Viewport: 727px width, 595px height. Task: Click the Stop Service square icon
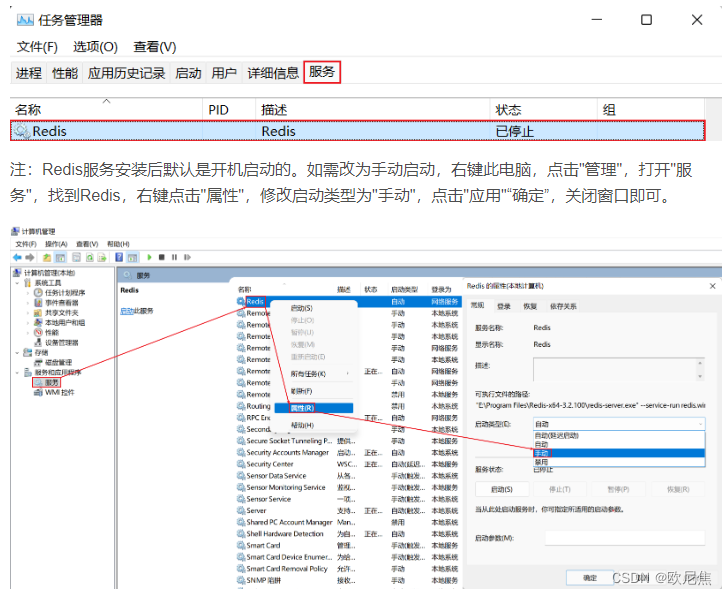coord(161,257)
